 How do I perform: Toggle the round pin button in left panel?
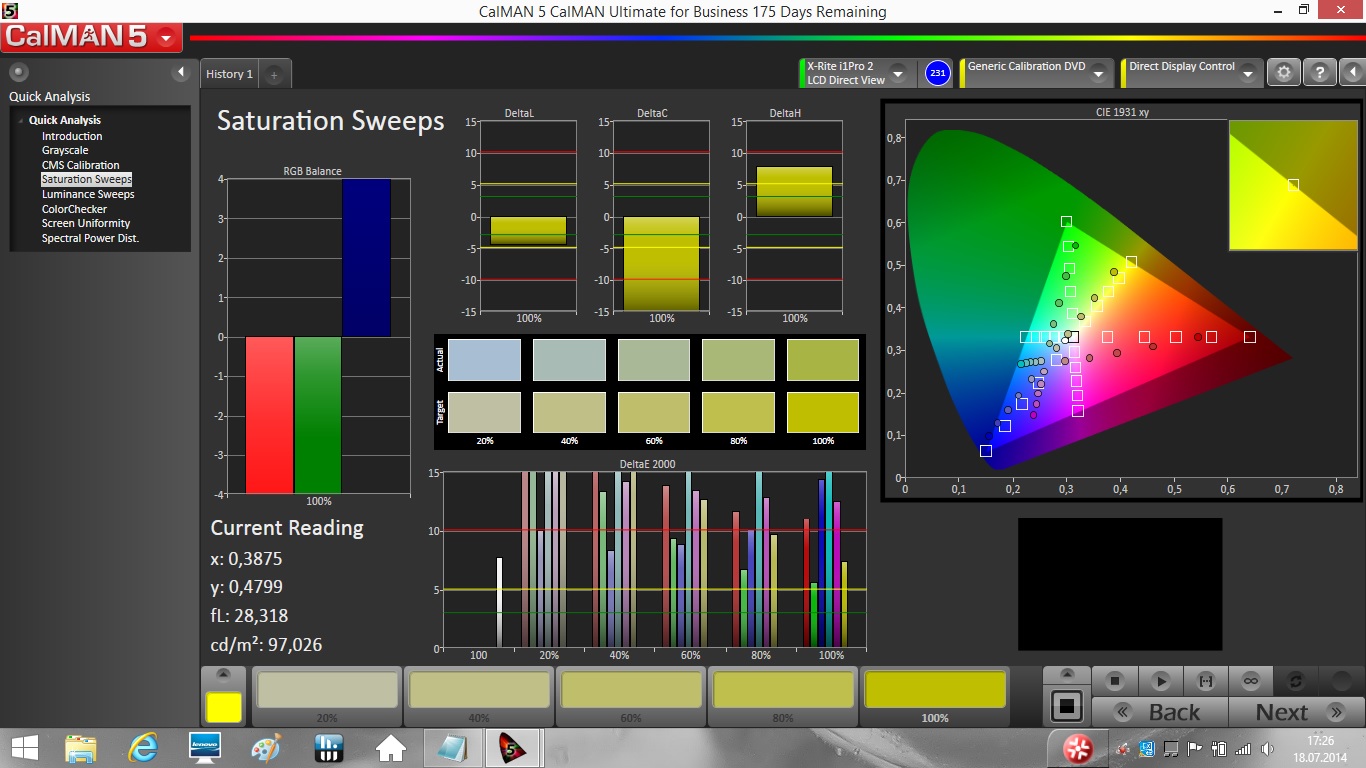click(x=19, y=72)
